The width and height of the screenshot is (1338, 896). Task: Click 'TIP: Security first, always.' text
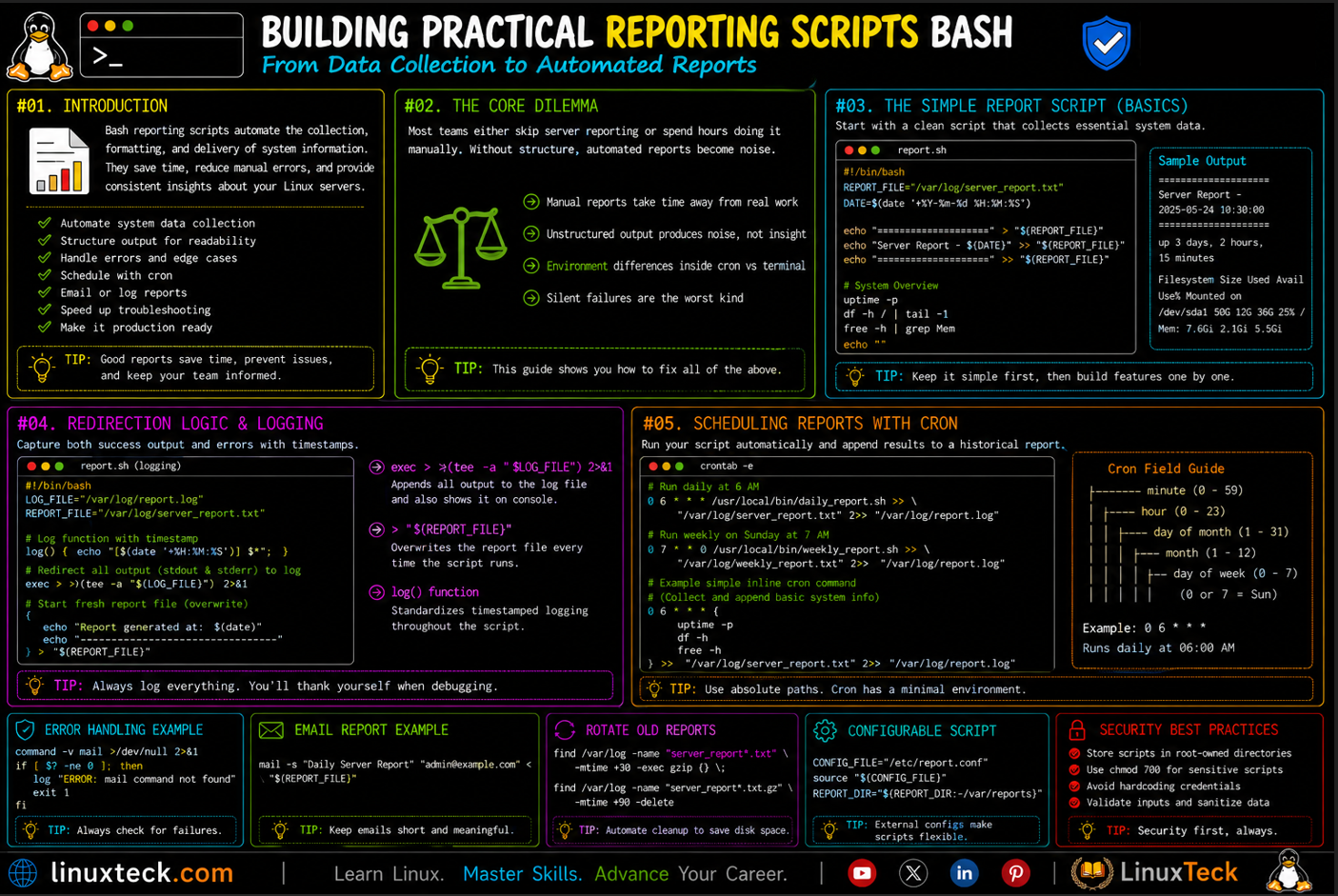point(1191,830)
